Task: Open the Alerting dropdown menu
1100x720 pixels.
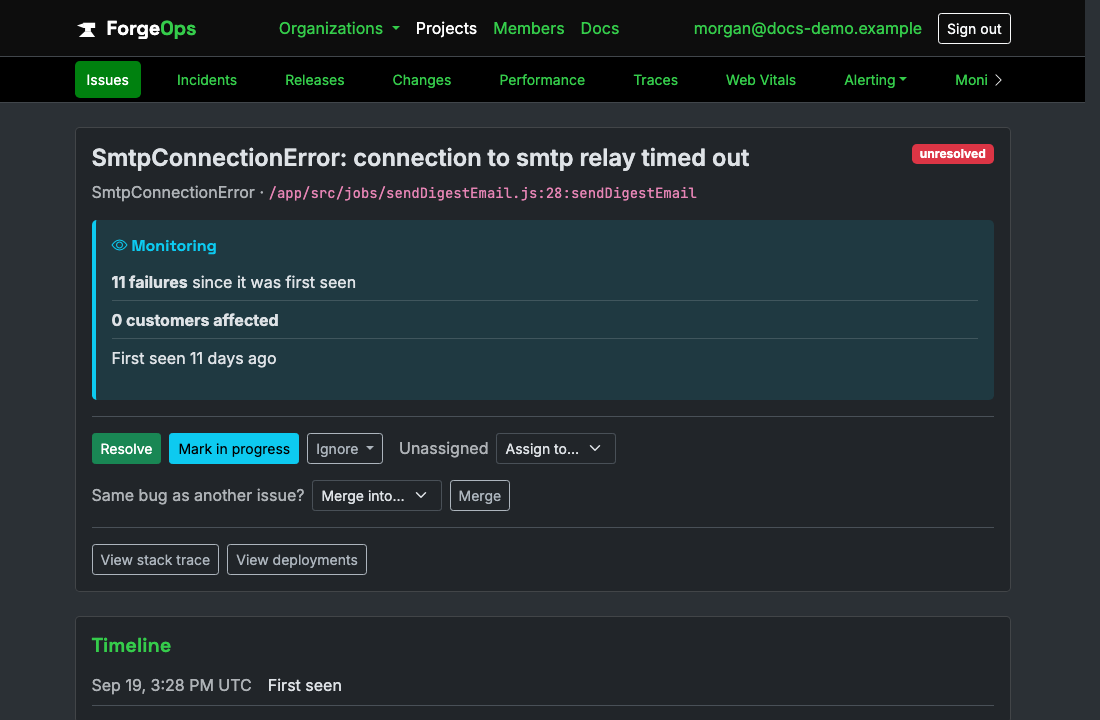Action: (x=875, y=80)
